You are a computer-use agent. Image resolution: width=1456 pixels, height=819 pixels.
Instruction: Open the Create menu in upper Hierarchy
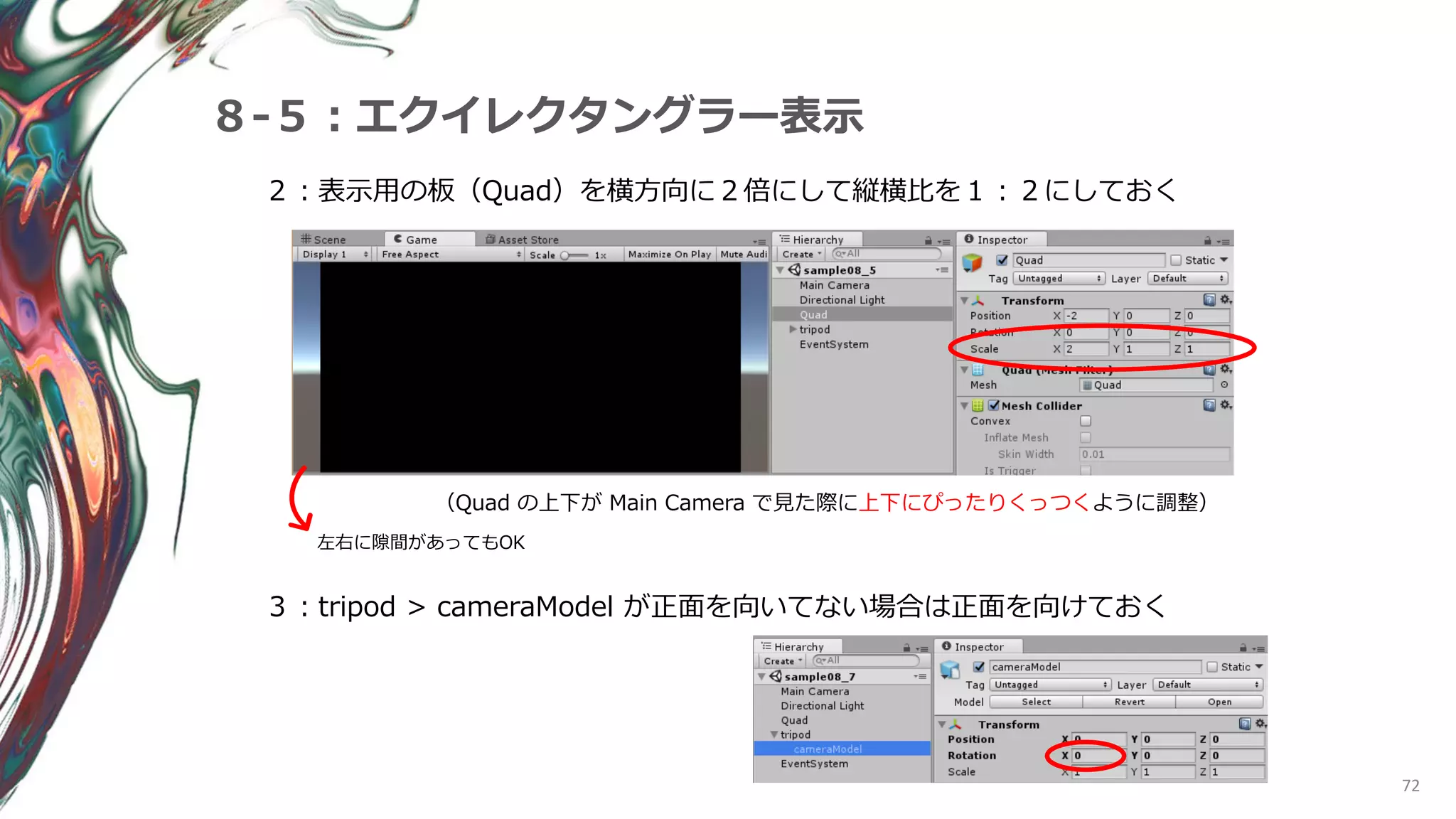(x=801, y=255)
